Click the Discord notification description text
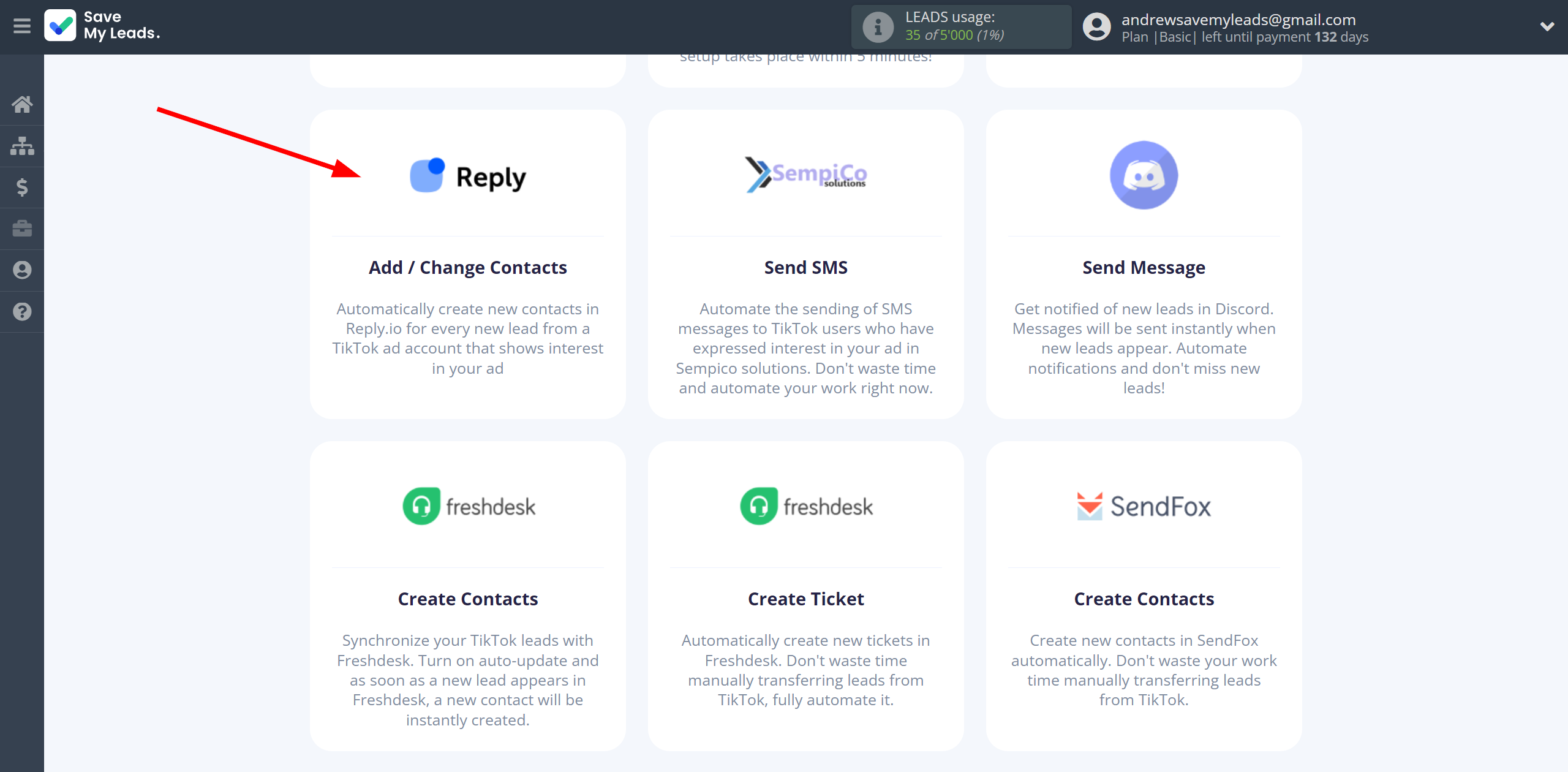The height and width of the screenshot is (772, 1568). [x=1144, y=348]
